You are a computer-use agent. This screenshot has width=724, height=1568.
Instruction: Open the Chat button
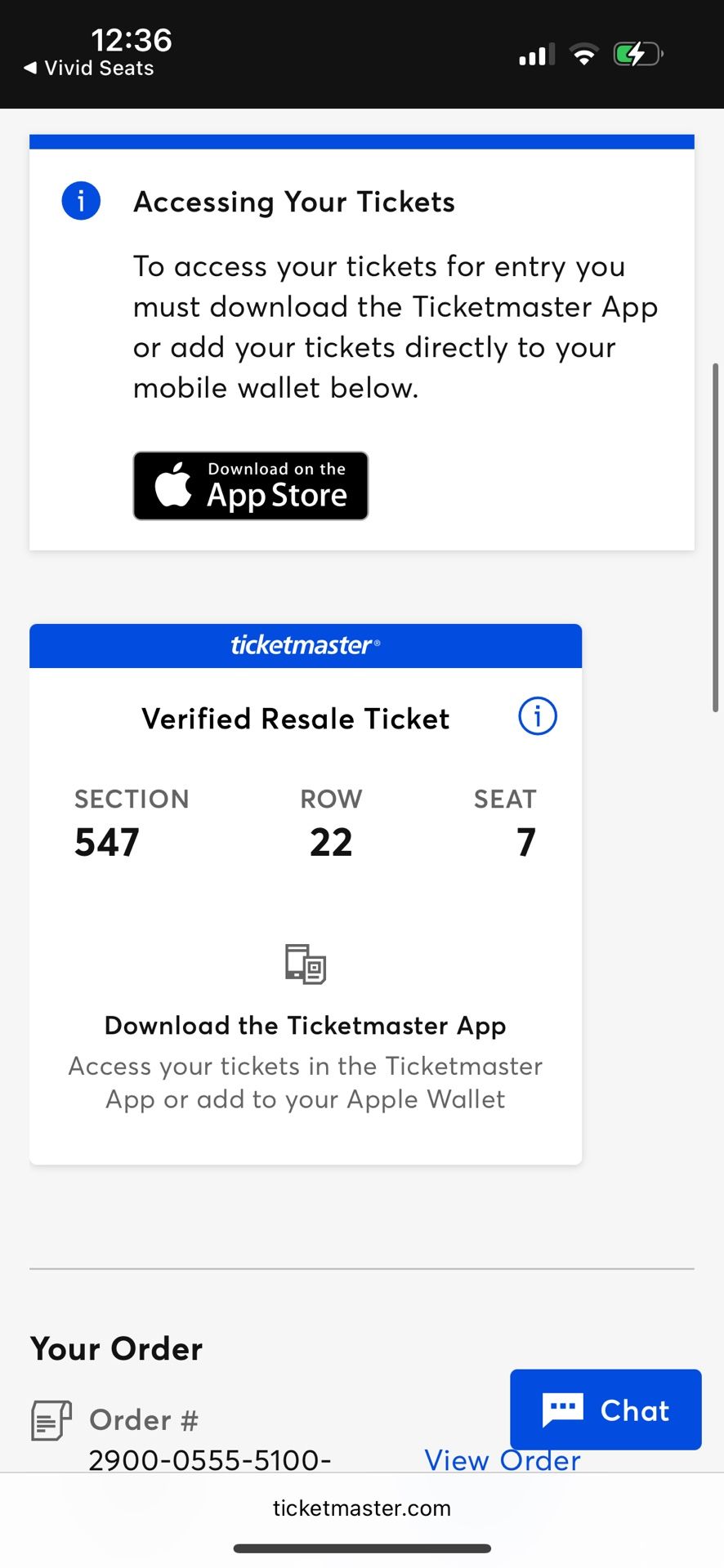(606, 1410)
